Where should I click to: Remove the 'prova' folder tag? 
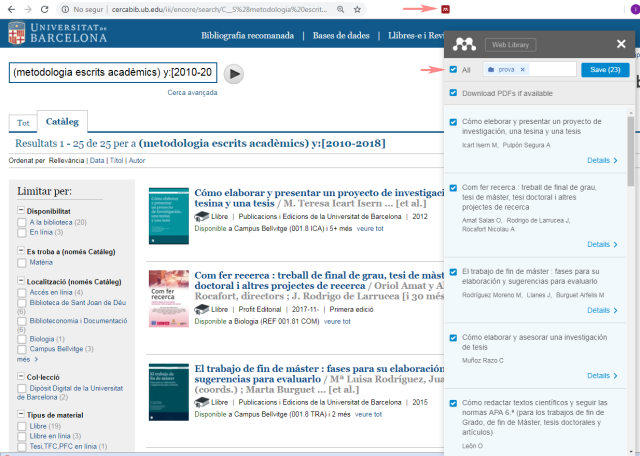coord(523,70)
